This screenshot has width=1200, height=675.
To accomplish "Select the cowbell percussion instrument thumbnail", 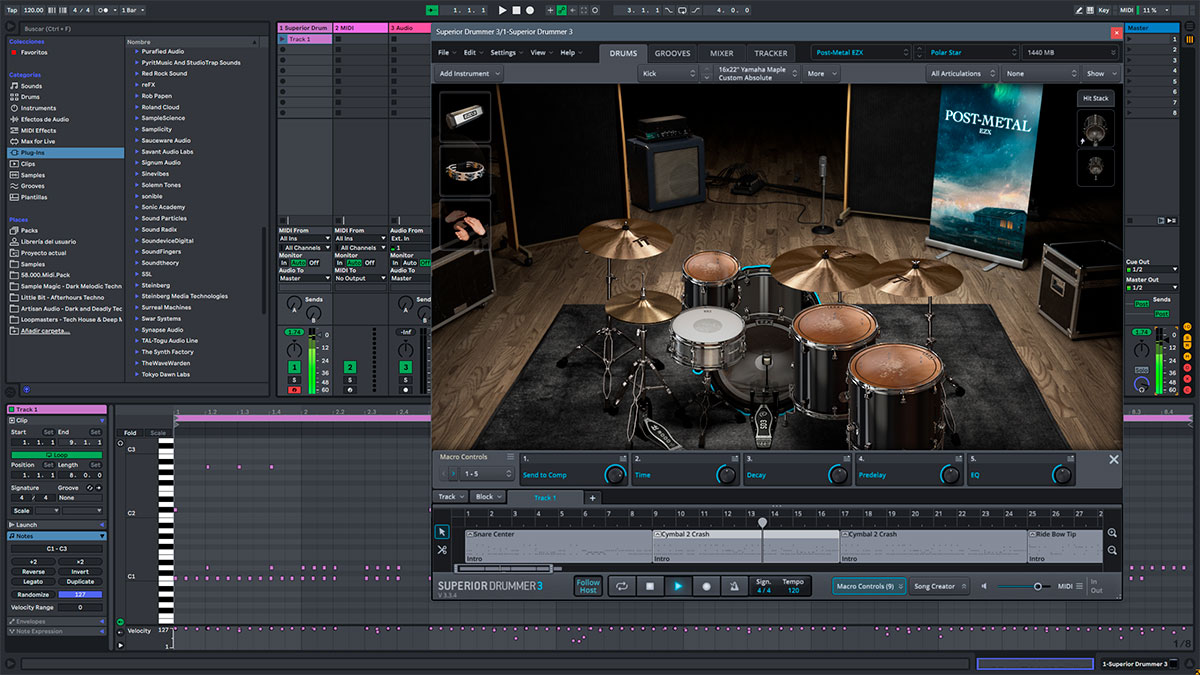I will tap(465, 117).
